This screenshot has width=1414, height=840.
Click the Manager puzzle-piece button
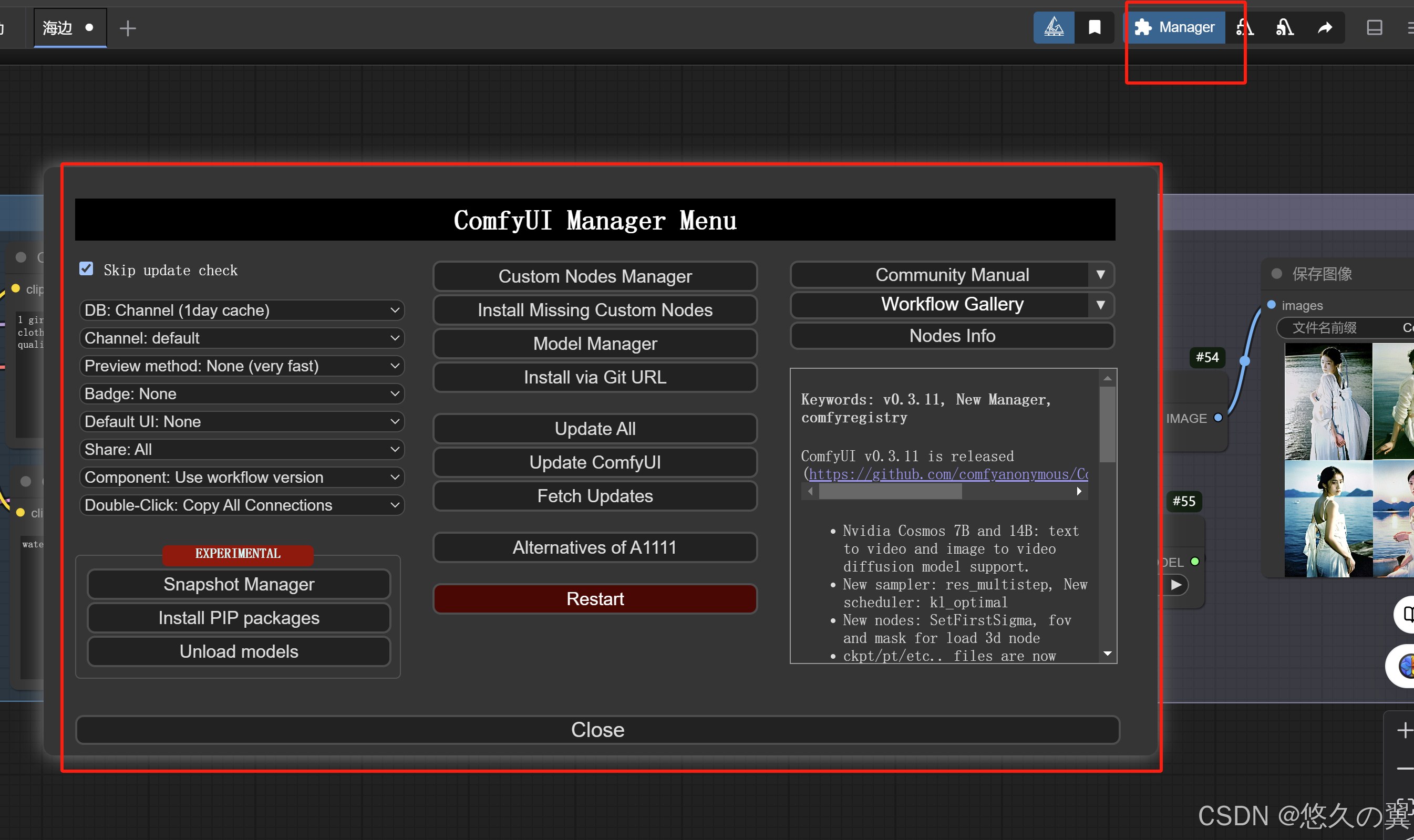tap(1174, 27)
